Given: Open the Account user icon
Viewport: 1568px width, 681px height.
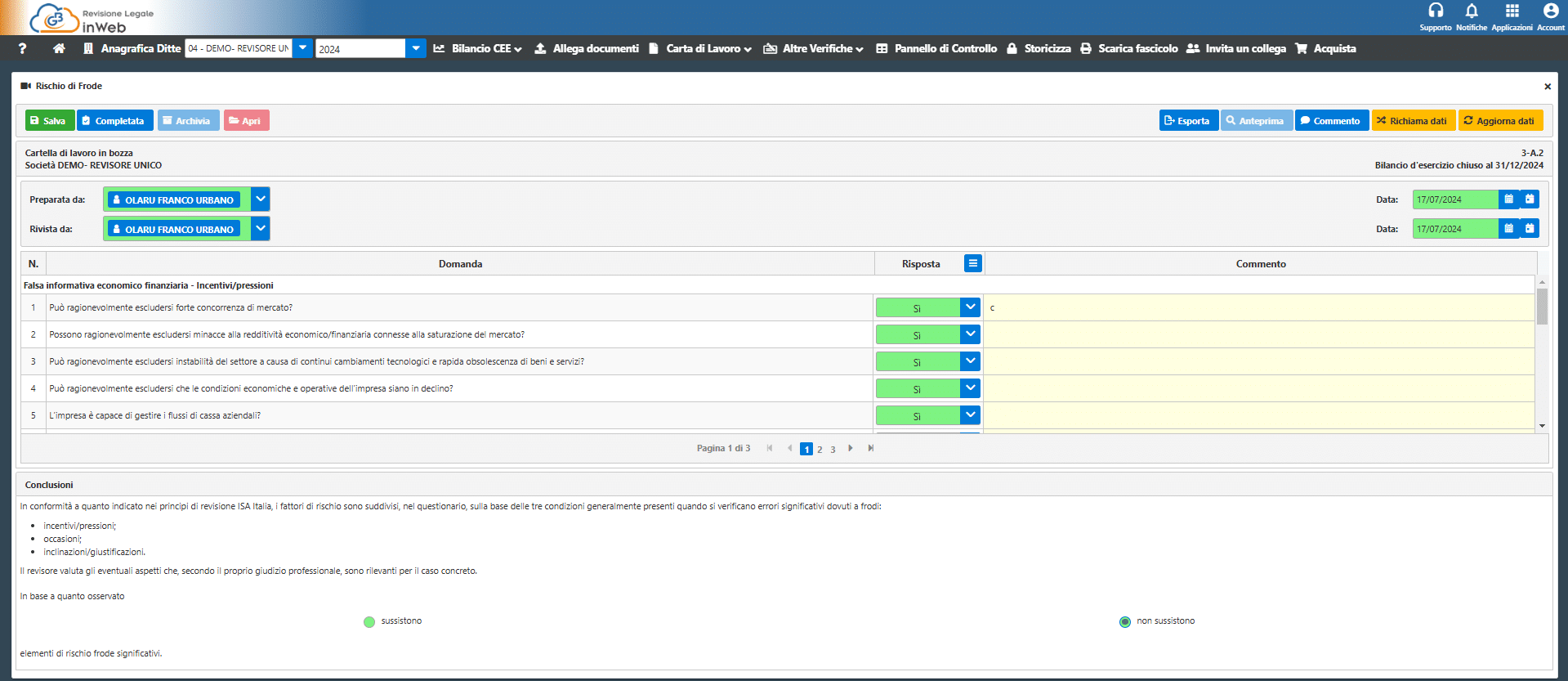Looking at the screenshot, I should (x=1550, y=11).
